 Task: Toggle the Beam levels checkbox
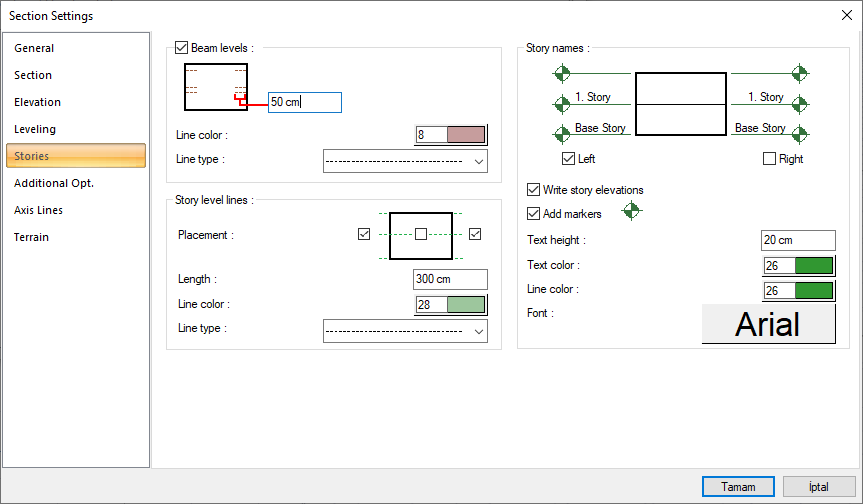[182, 48]
